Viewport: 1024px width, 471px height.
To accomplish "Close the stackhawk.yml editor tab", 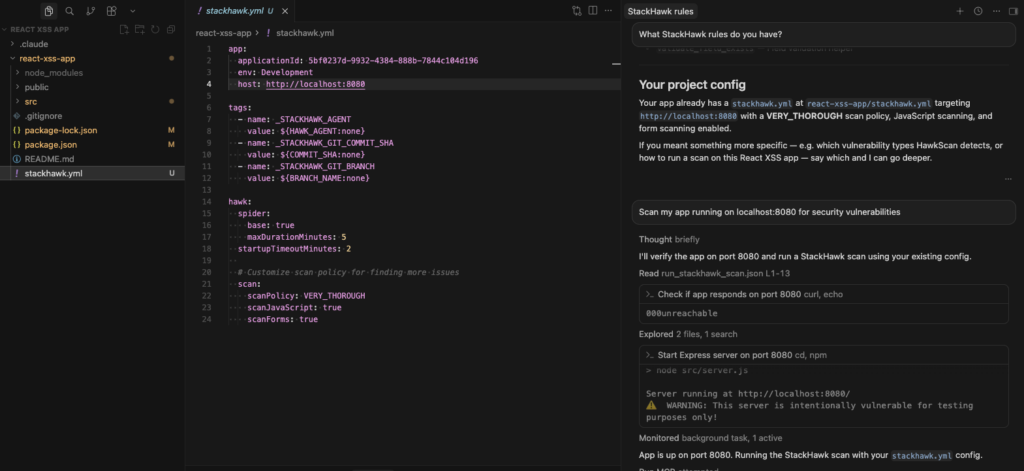I will [286, 11].
